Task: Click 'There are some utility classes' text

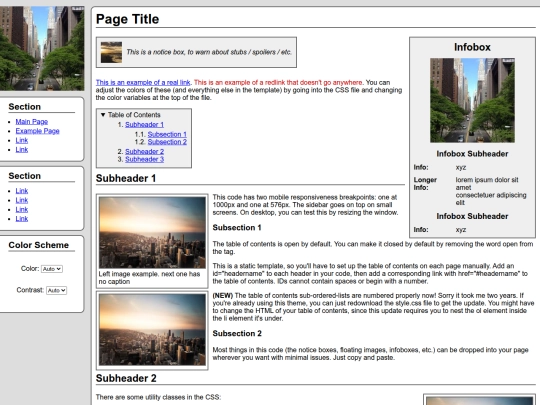Action: (x=158, y=397)
